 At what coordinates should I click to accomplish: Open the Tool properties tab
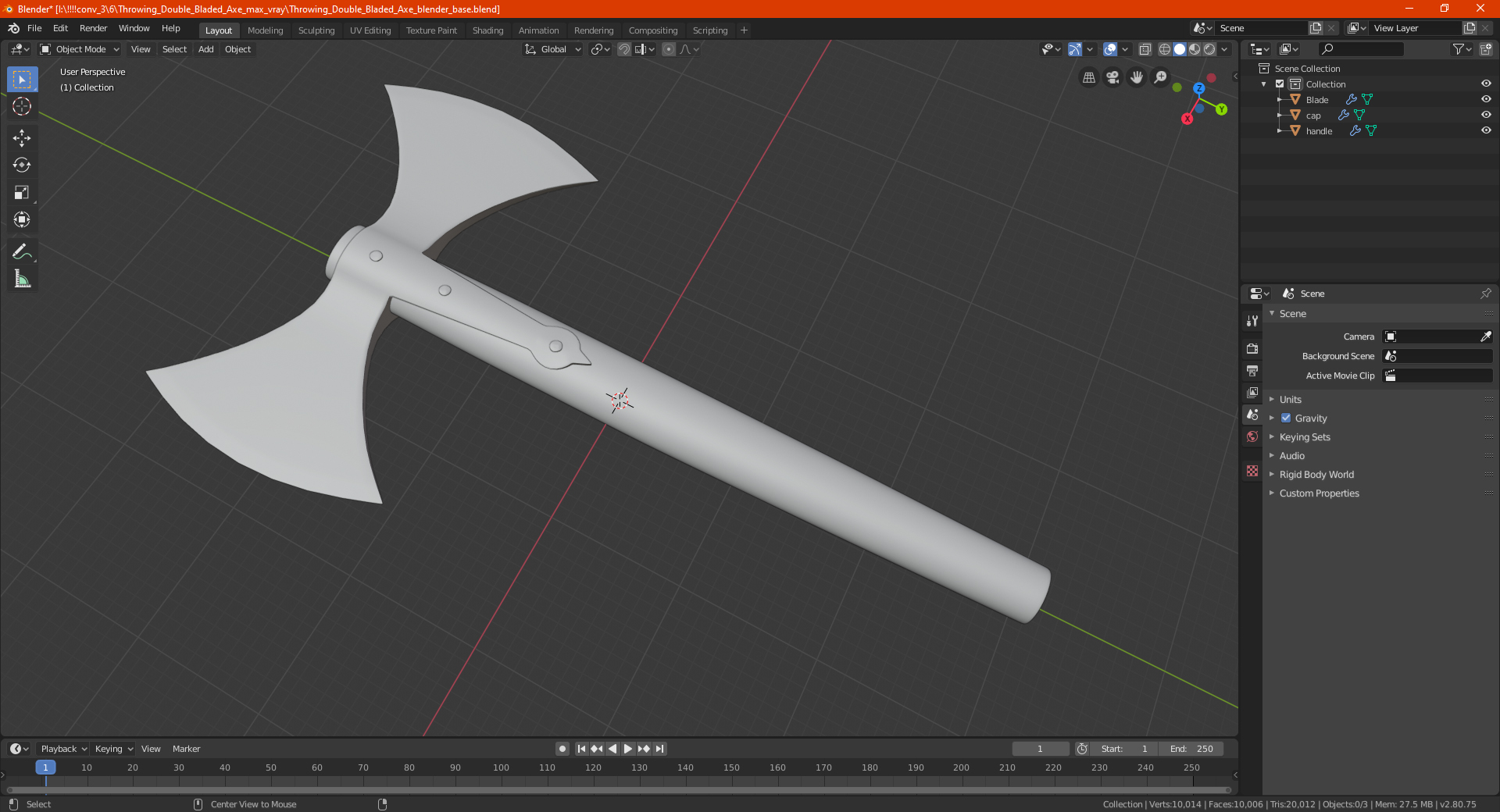tap(1252, 321)
